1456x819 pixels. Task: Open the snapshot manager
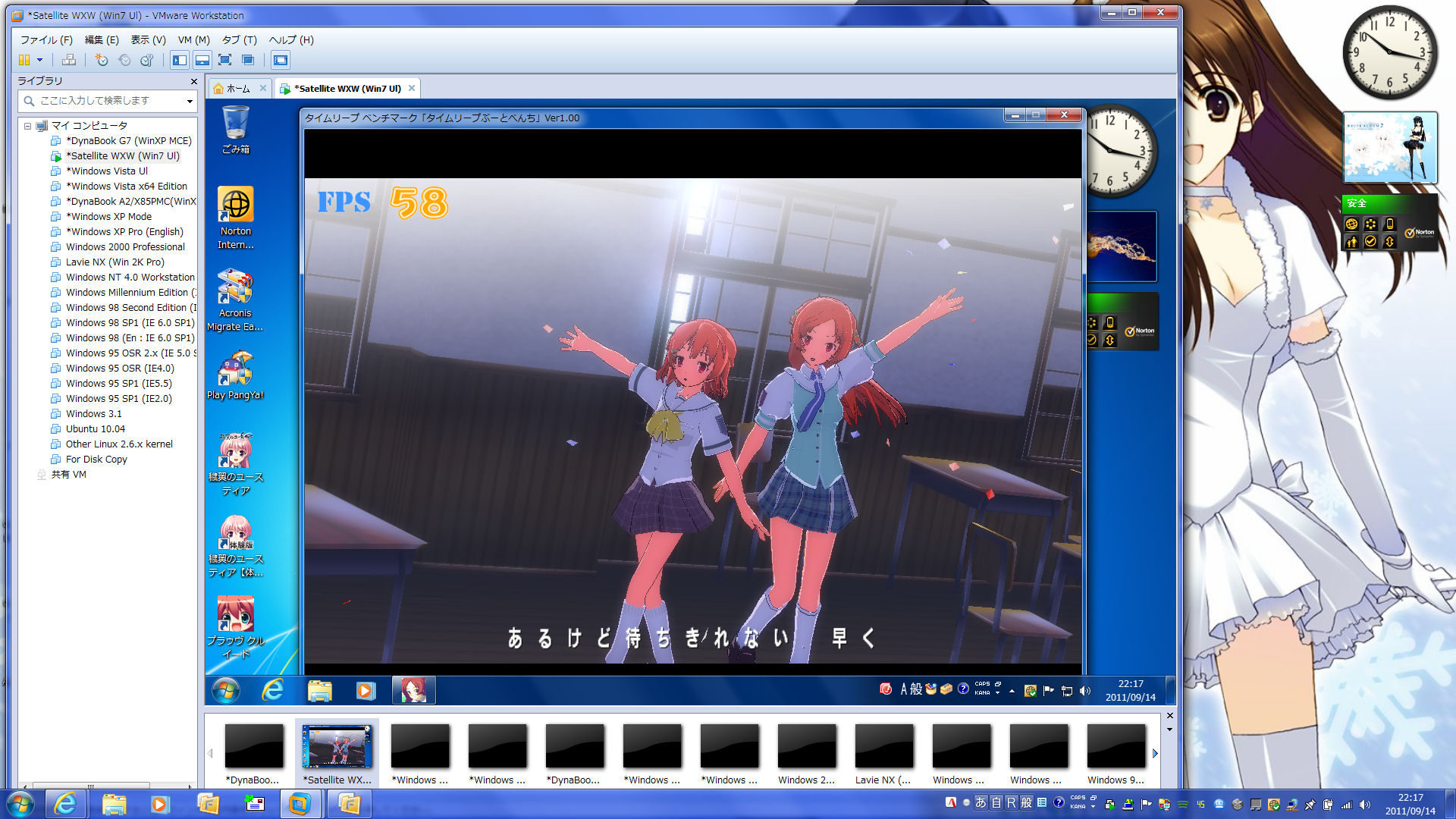(x=147, y=60)
